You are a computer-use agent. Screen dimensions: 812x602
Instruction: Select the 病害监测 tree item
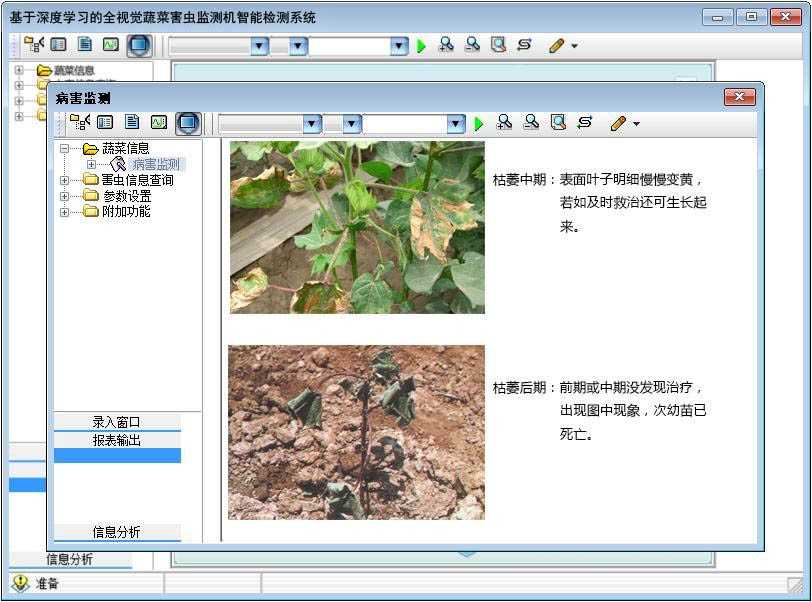(x=156, y=164)
